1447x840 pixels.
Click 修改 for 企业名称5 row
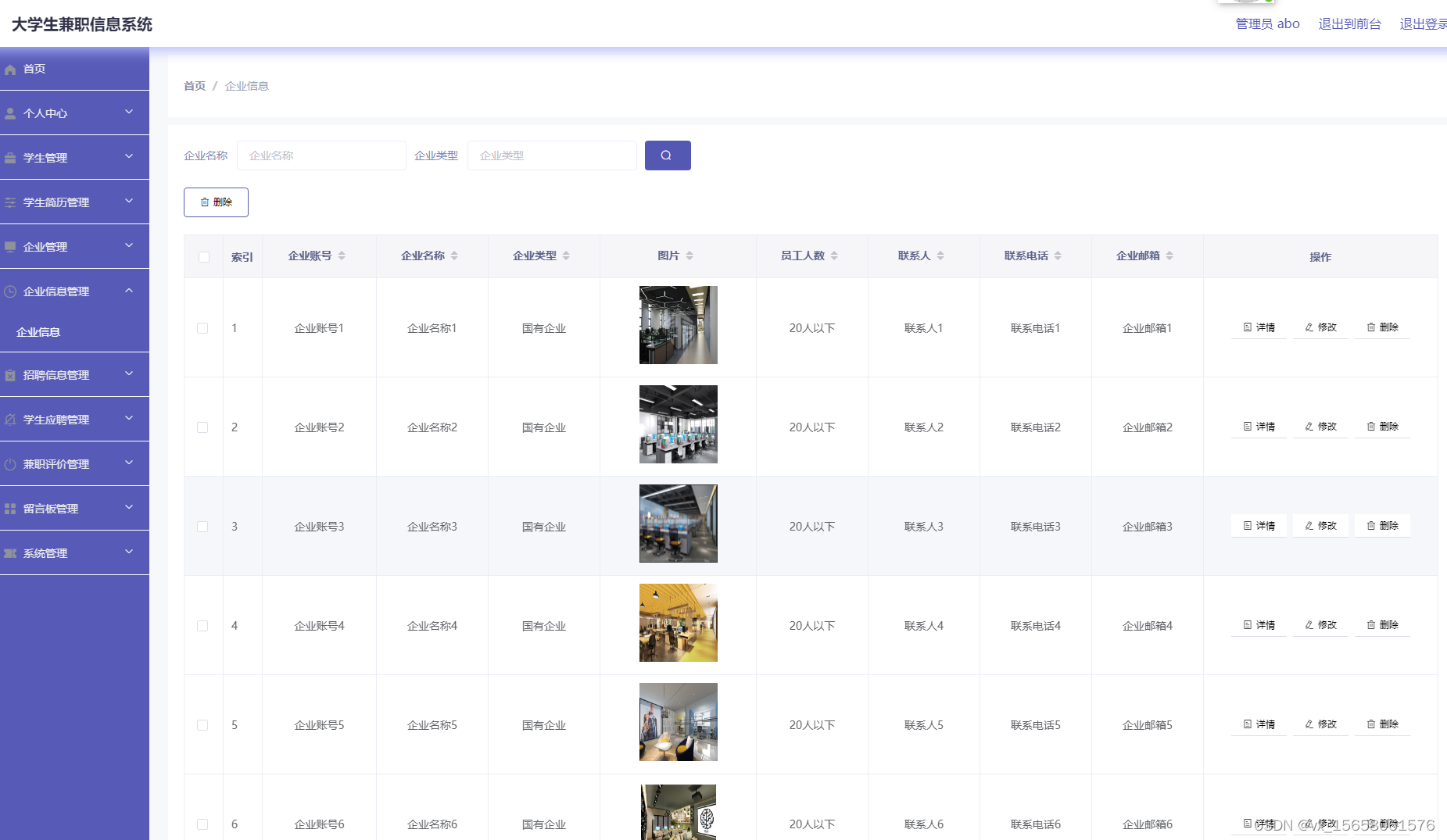(x=1320, y=724)
